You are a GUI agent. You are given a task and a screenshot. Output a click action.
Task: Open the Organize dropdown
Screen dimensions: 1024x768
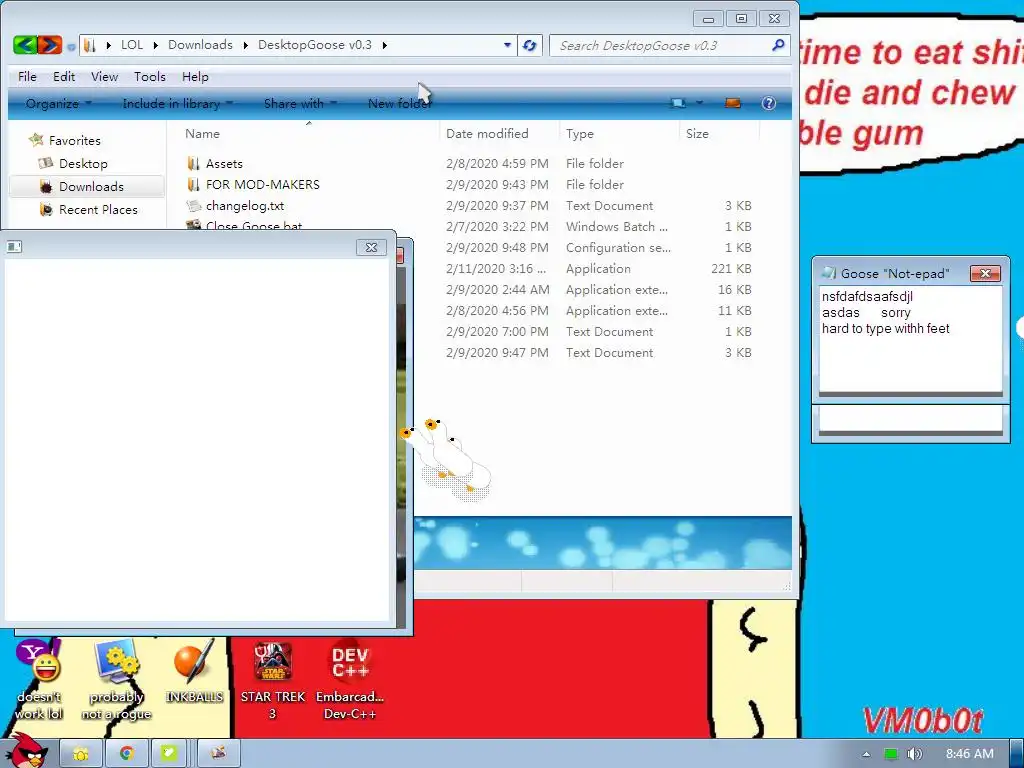pyautogui.click(x=58, y=103)
